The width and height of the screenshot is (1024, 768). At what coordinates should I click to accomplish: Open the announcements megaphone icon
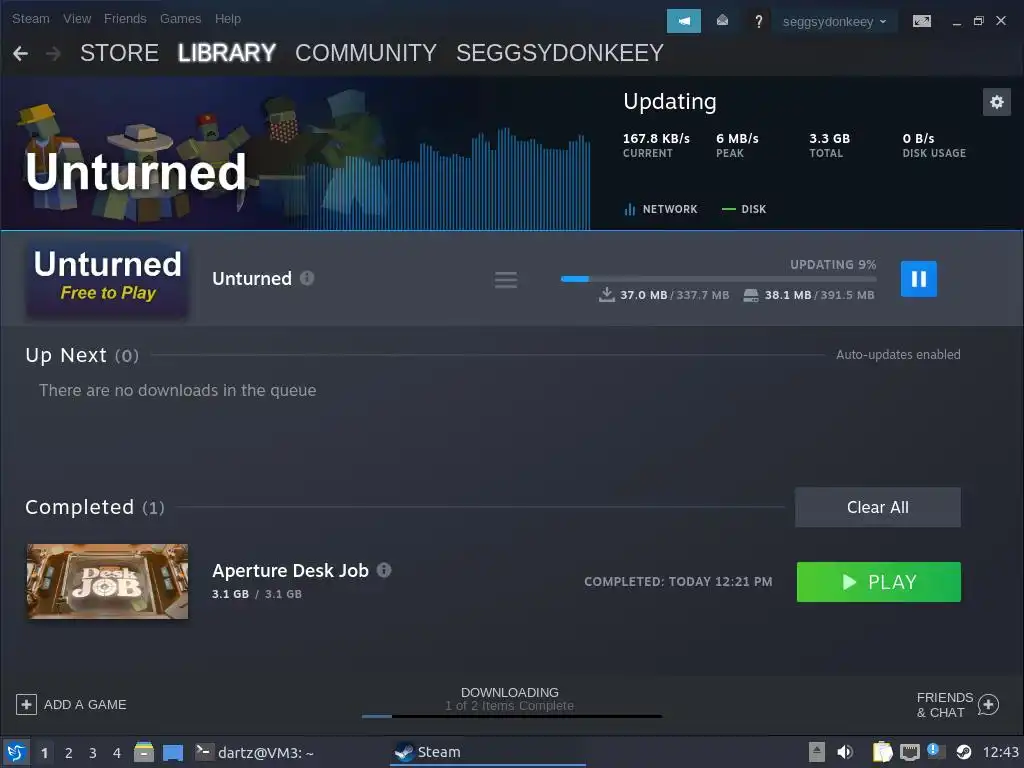pos(683,21)
